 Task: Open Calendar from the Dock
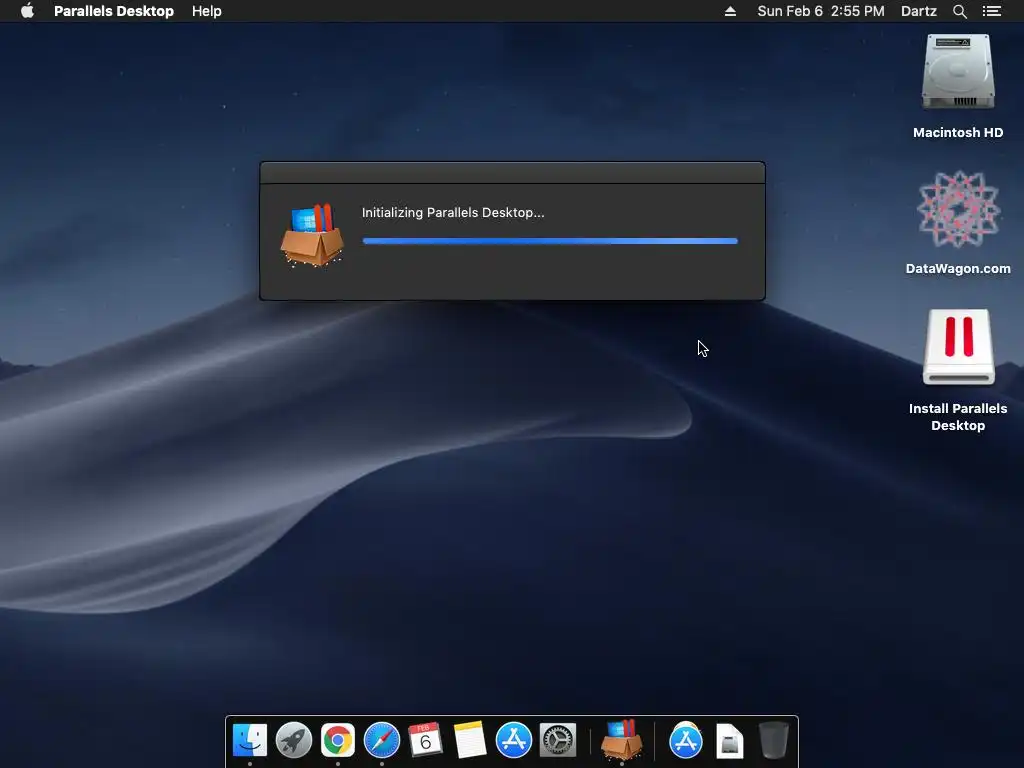click(425, 741)
